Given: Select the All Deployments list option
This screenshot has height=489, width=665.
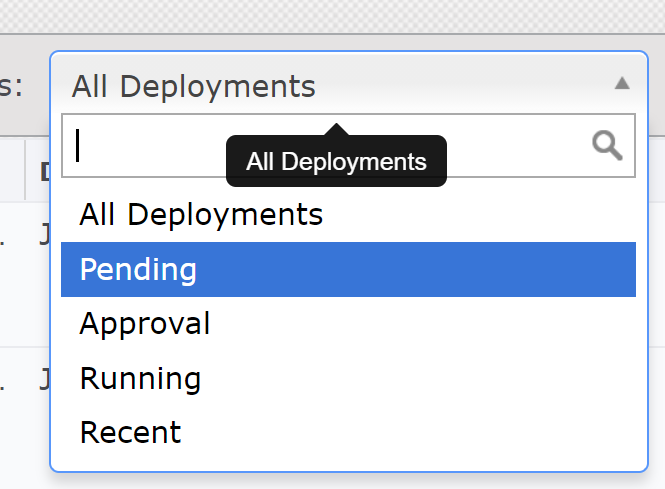Looking at the screenshot, I should [x=201, y=215].
